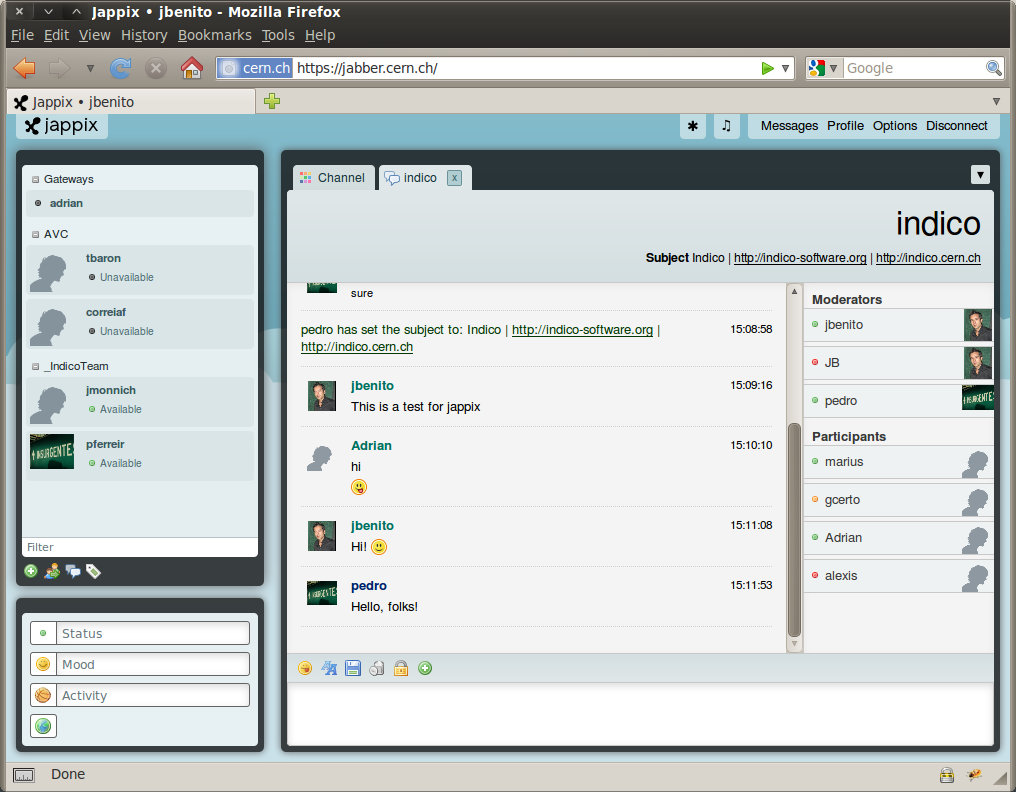Click the Firefox forward arrow
The image size is (1016, 792).
tap(60, 68)
